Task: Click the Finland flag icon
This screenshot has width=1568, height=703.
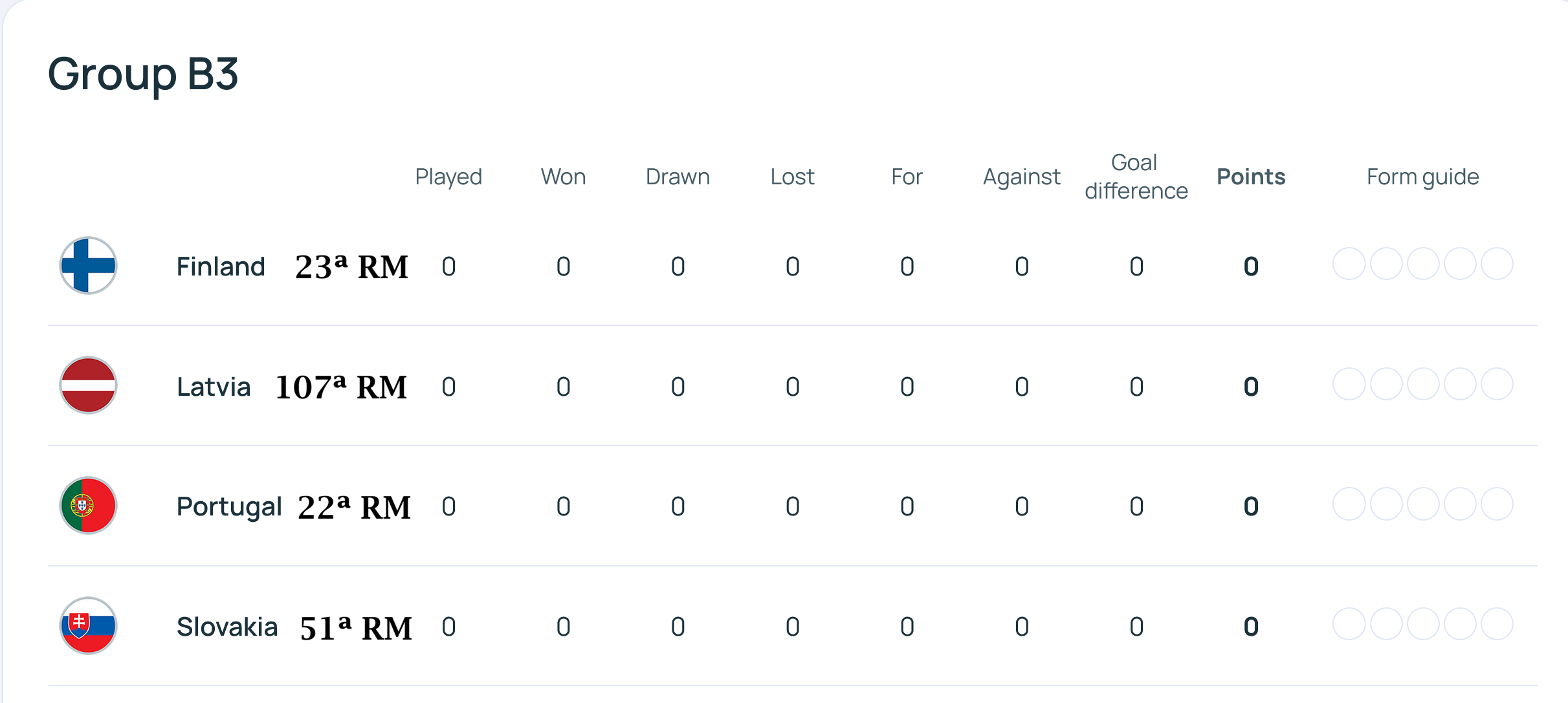Action: 88,265
